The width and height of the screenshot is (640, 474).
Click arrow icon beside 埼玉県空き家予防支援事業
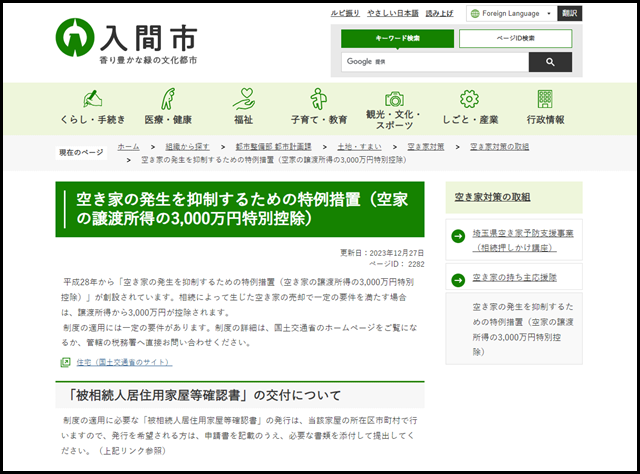(458, 236)
